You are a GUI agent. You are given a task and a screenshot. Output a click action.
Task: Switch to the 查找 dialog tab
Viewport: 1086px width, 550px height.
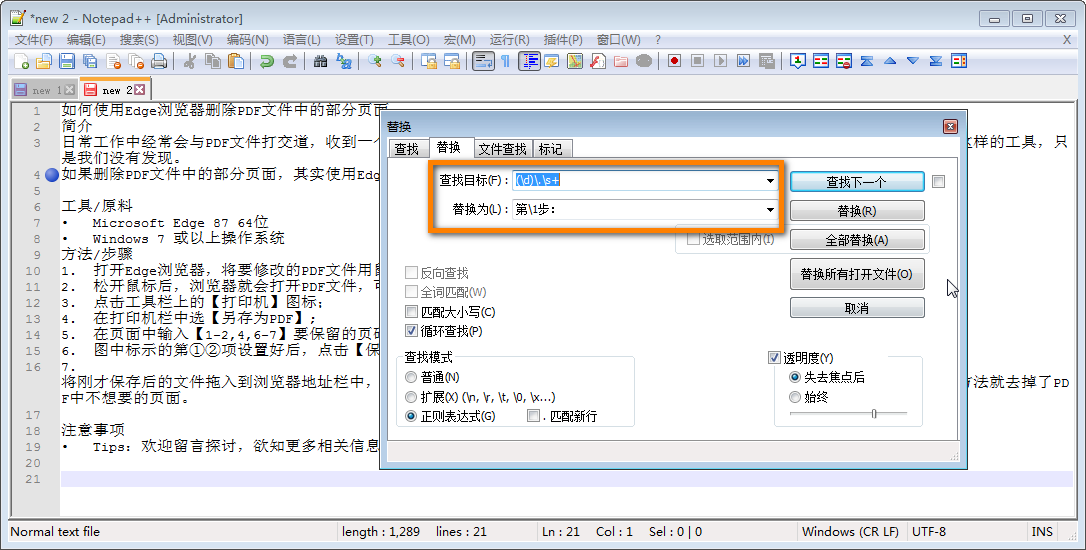coord(407,149)
